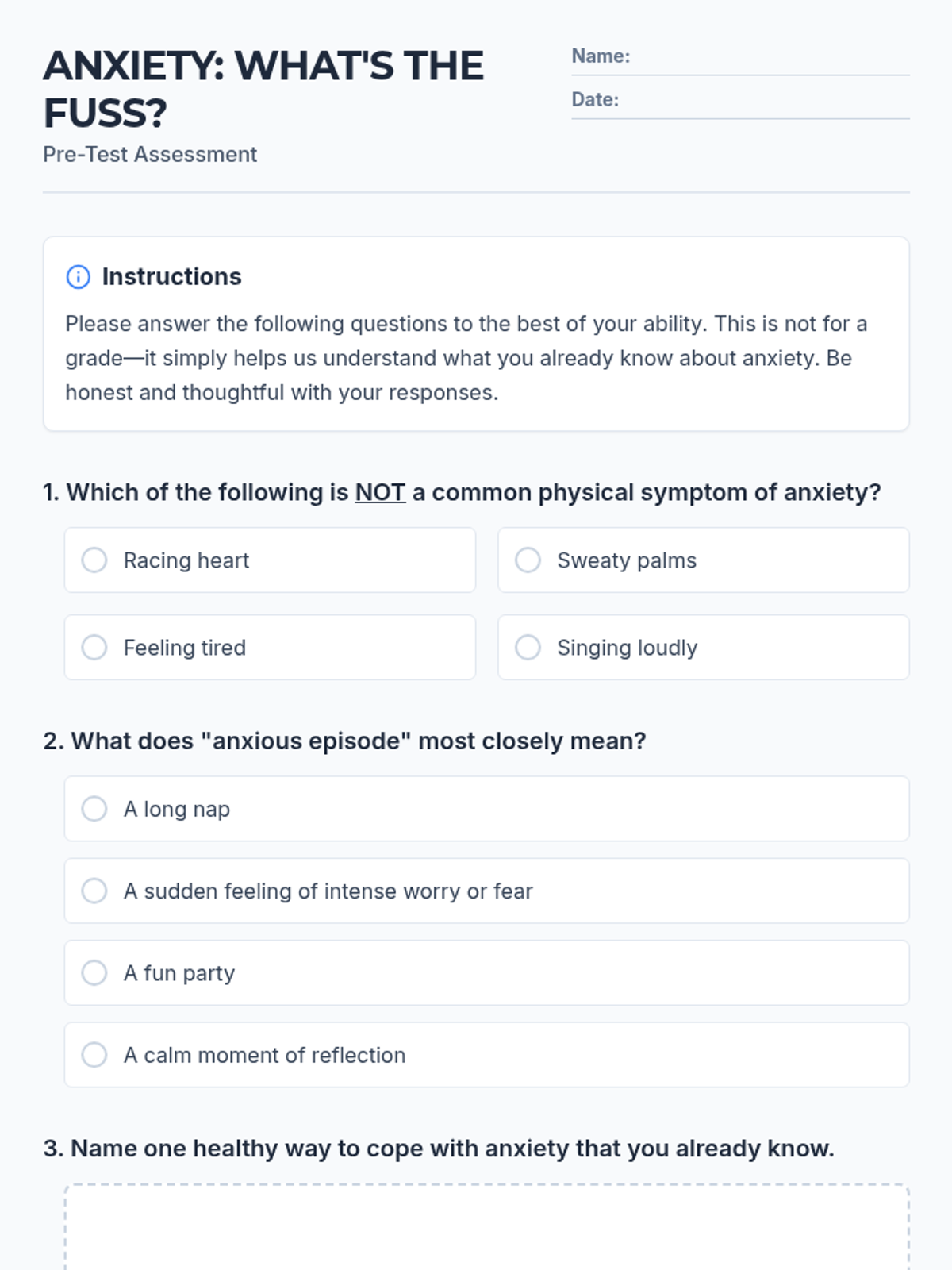Click the Singing loudly label text
This screenshot has height=1270, width=952.
[627, 648]
